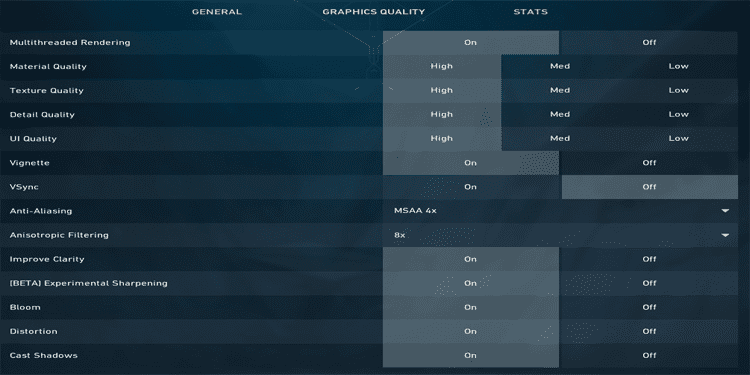Click the VSync setting label

24,187
